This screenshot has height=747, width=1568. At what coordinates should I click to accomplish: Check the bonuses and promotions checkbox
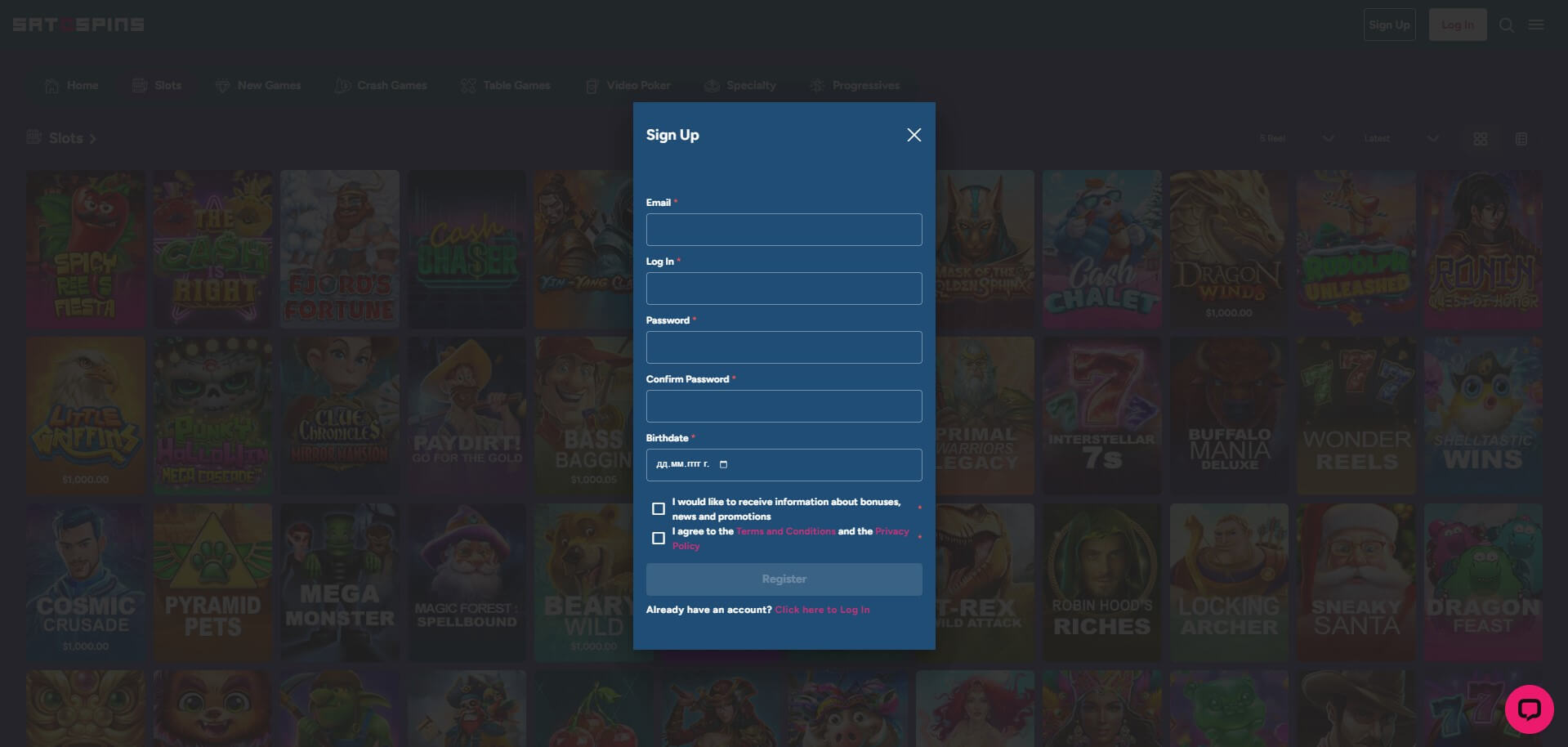pos(659,508)
